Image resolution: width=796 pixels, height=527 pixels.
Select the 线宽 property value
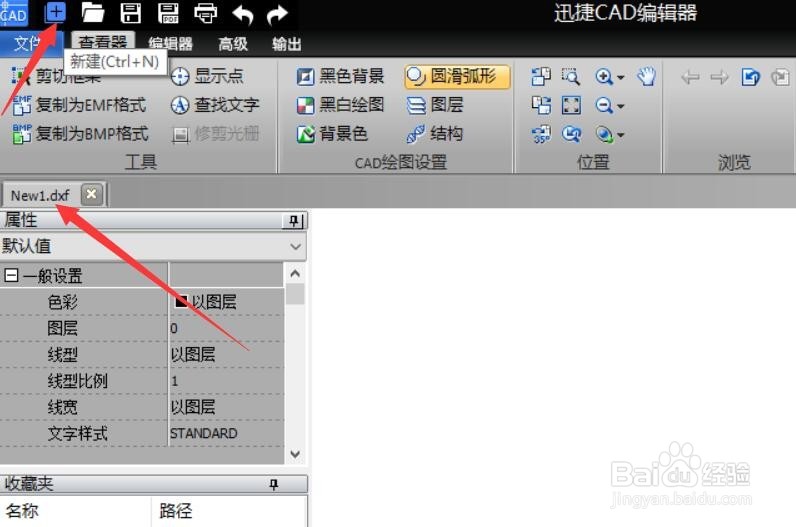click(x=226, y=407)
